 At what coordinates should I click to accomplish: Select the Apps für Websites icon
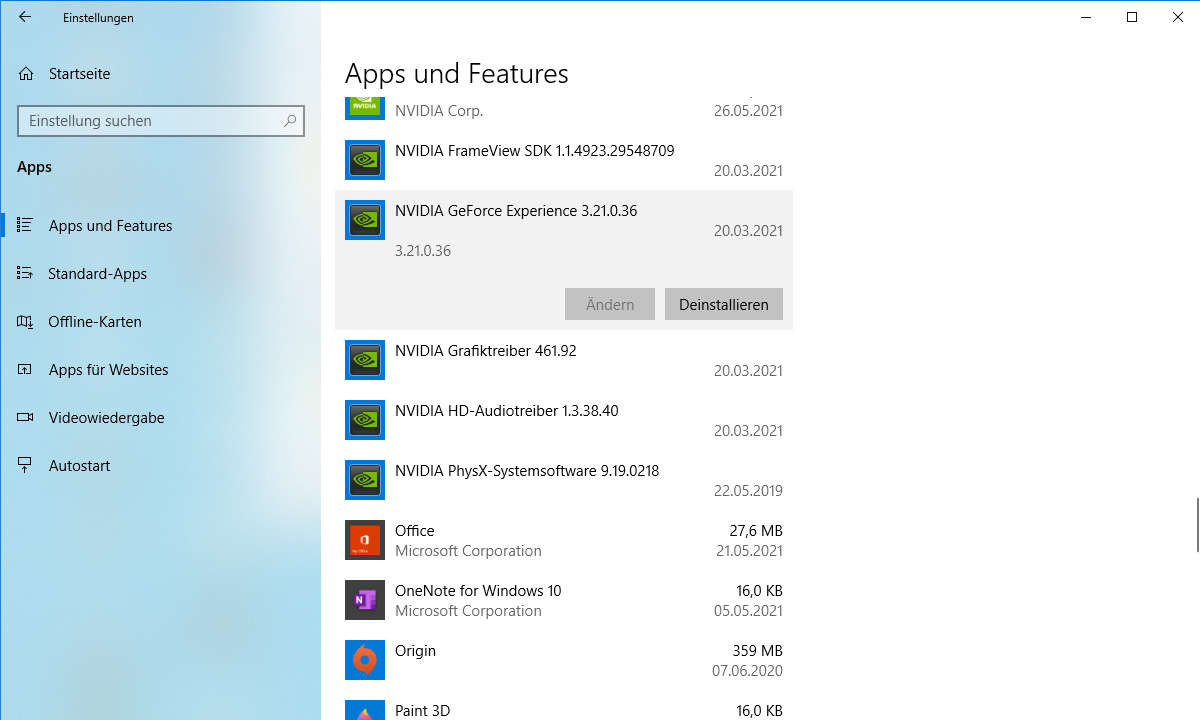[x=26, y=369]
